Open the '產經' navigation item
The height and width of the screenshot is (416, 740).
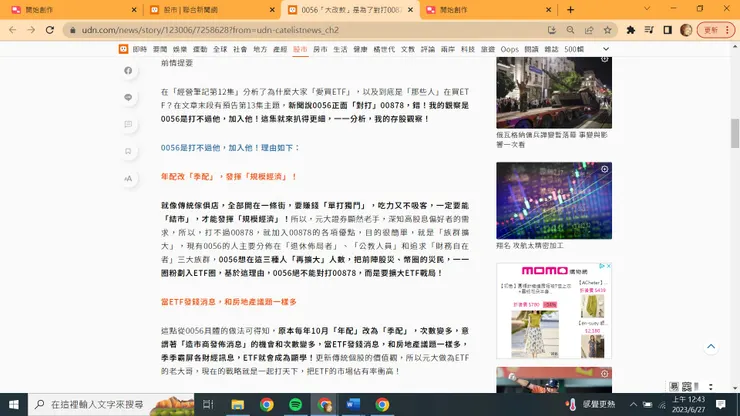click(280, 49)
